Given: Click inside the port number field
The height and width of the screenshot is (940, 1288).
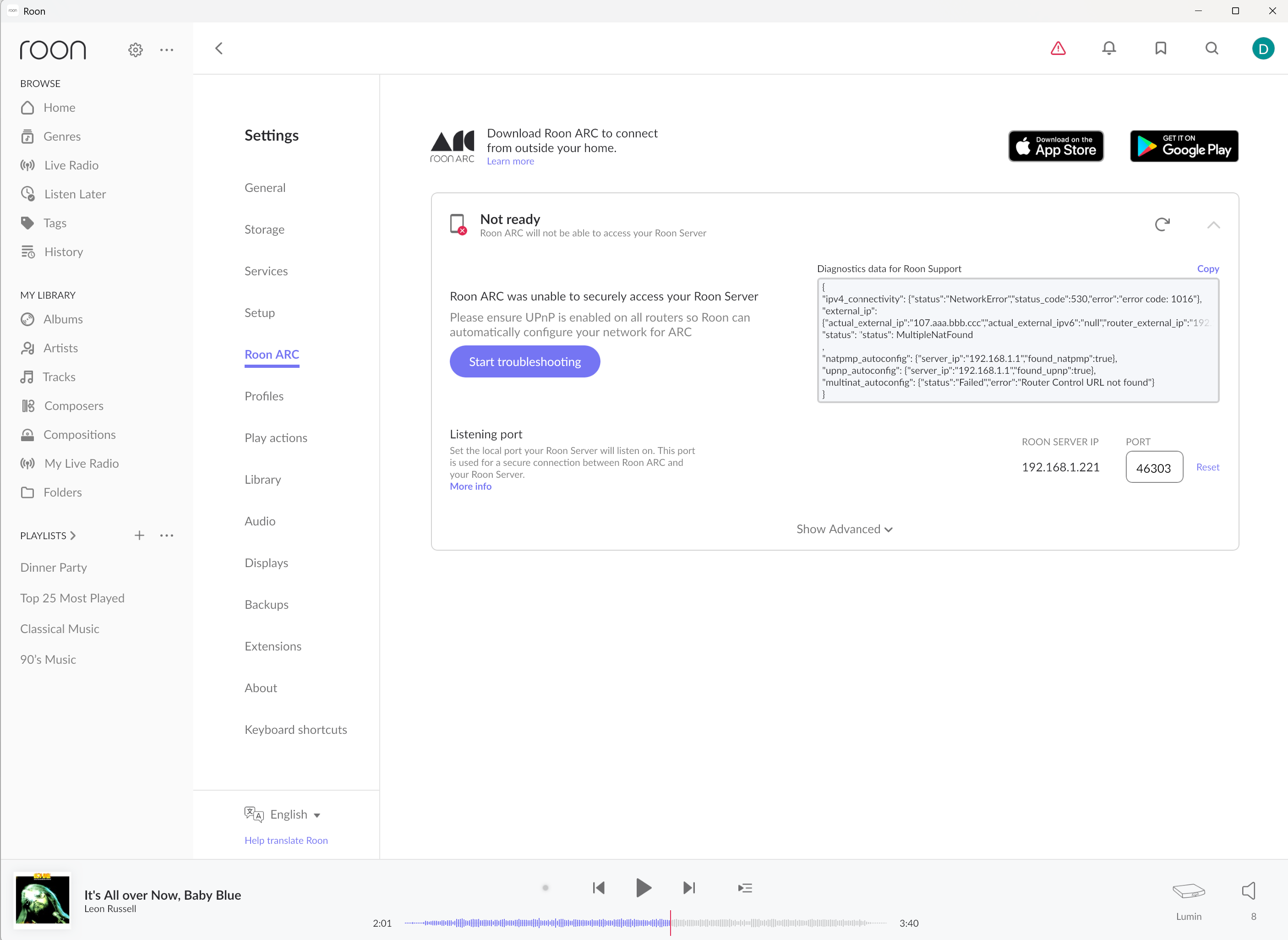Looking at the screenshot, I should coord(1154,468).
